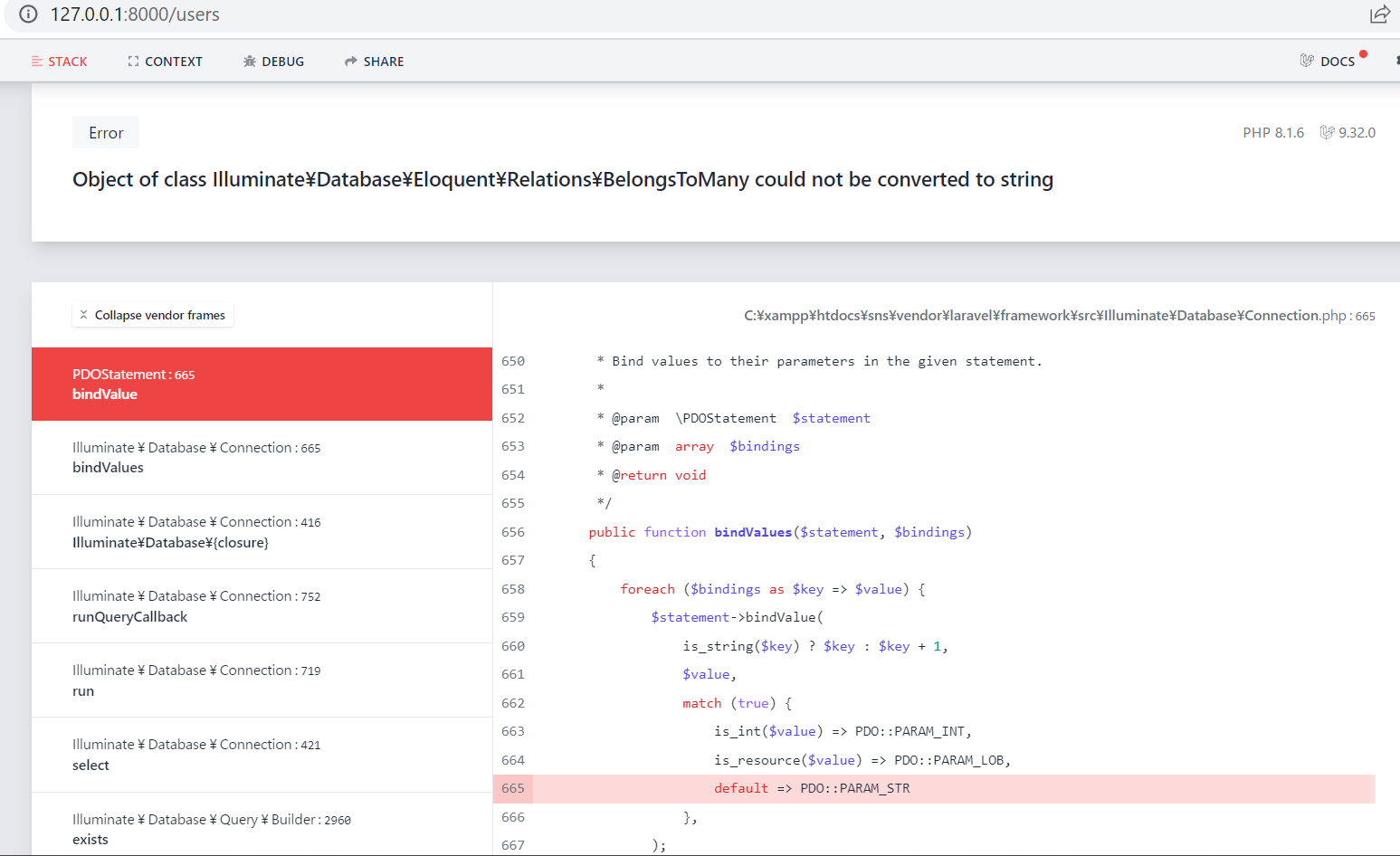Image resolution: width=1400 pixels, height=856 pixels.
Task: Select the Connection:416 closure frame
Action: click(x=262, y=532)
